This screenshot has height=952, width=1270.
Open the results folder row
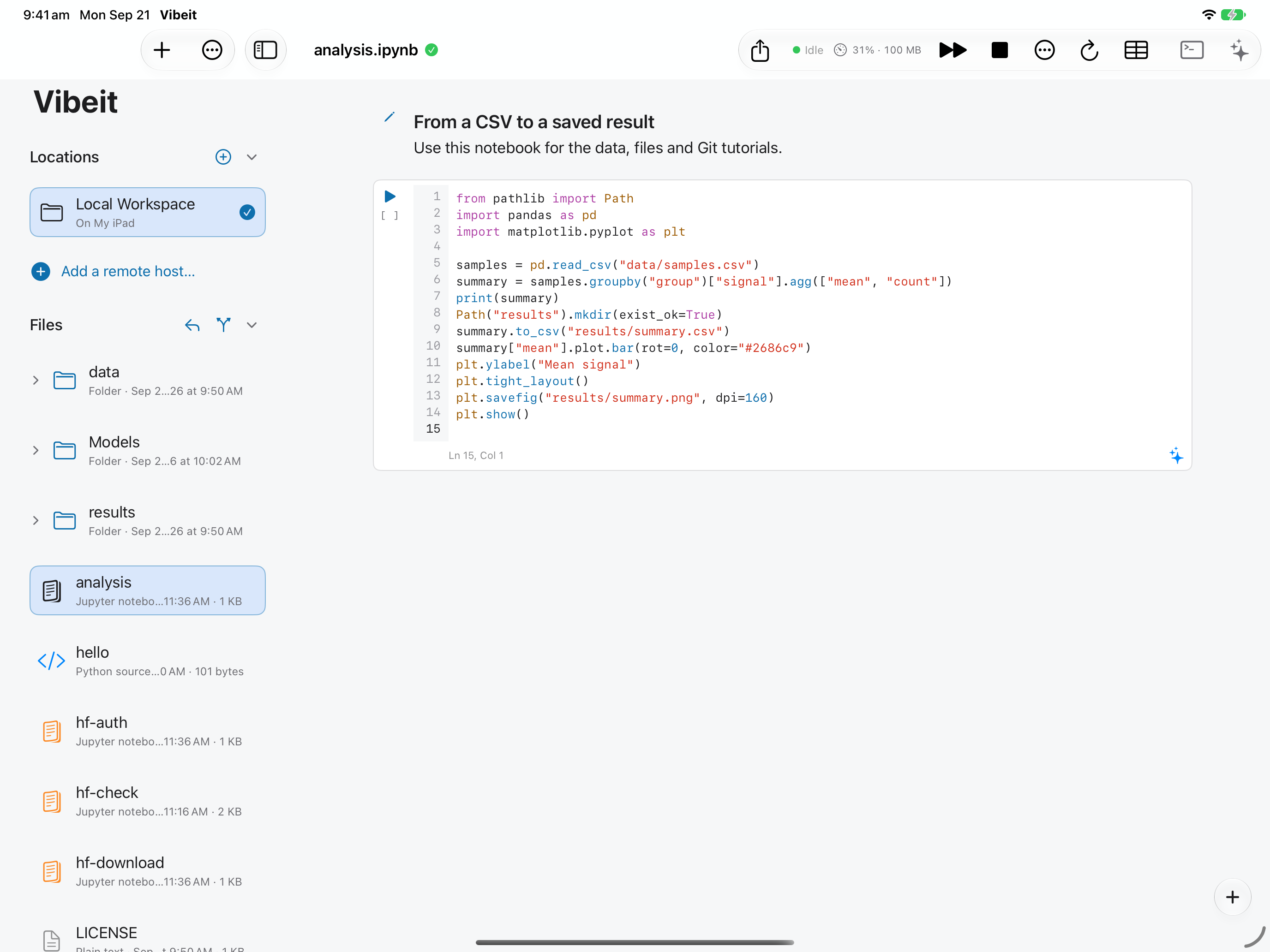[148, 520]
